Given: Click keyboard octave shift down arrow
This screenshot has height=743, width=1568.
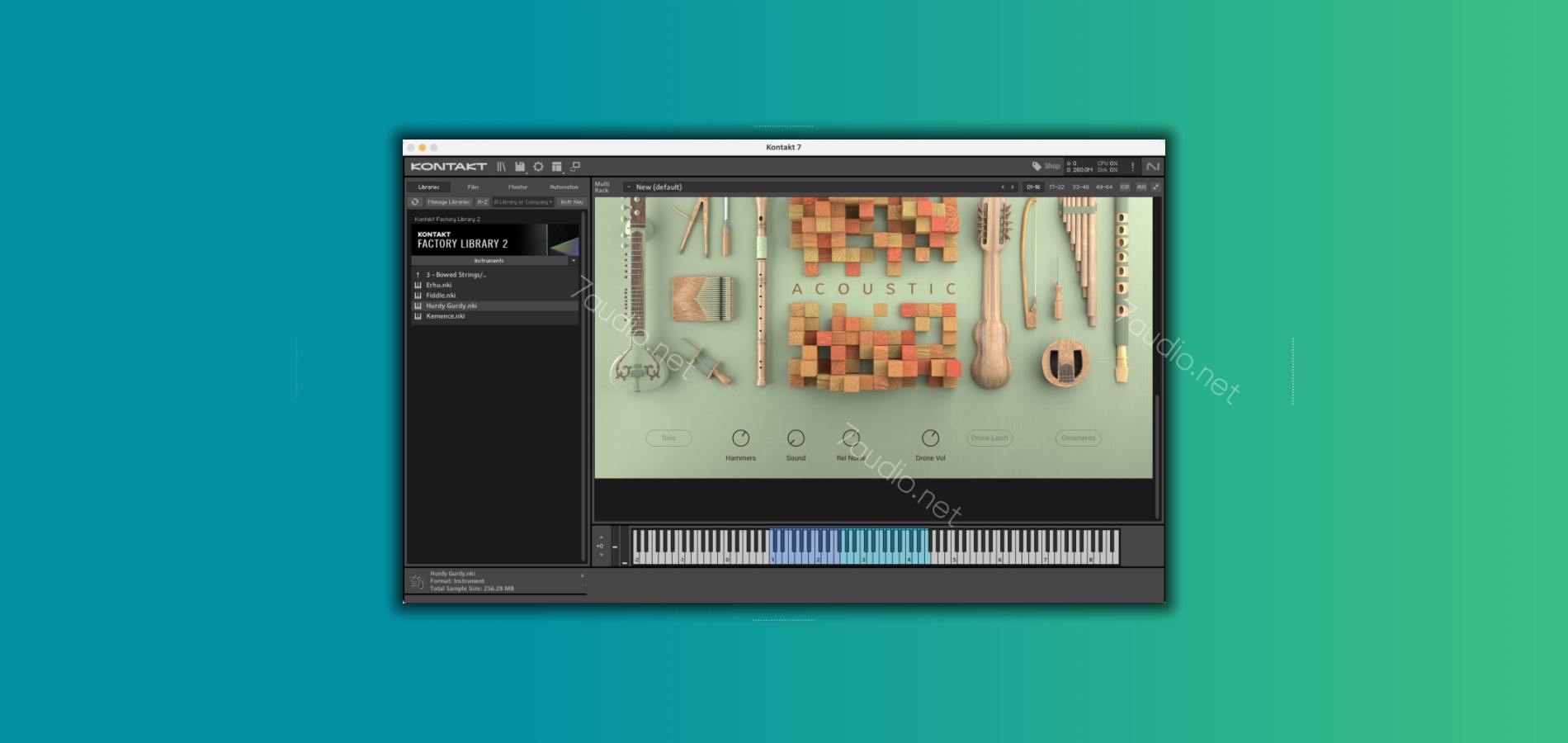Looking at the screenshot, I should [601, 555].
